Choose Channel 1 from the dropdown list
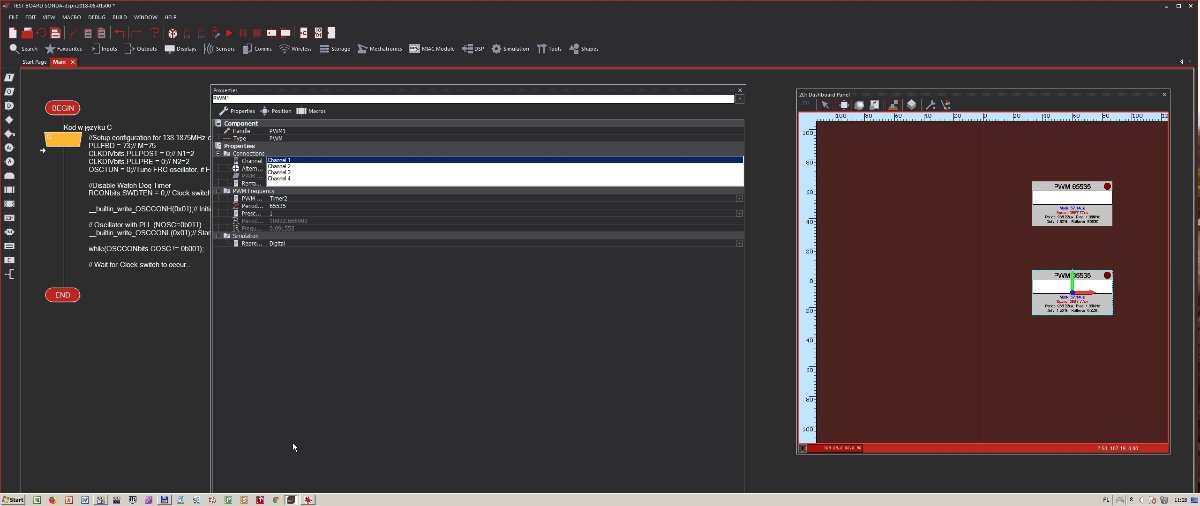 pos(504,160)
